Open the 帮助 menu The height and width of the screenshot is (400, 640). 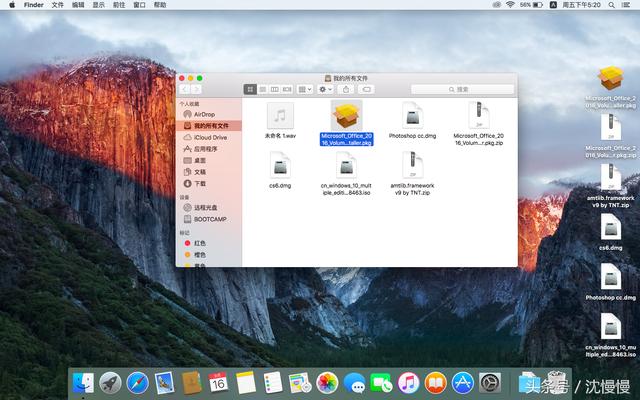pyautogui.click(x=160, y=5)
